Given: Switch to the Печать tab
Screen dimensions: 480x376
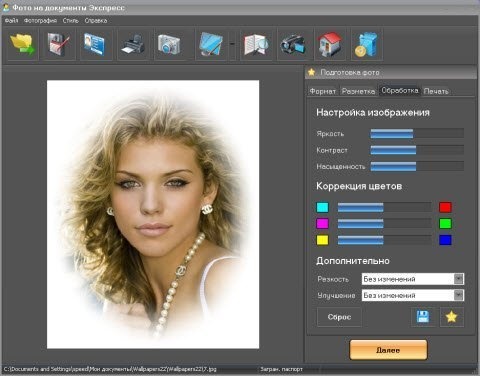Looking at the screenshot, I should click(x=436, y=91).
